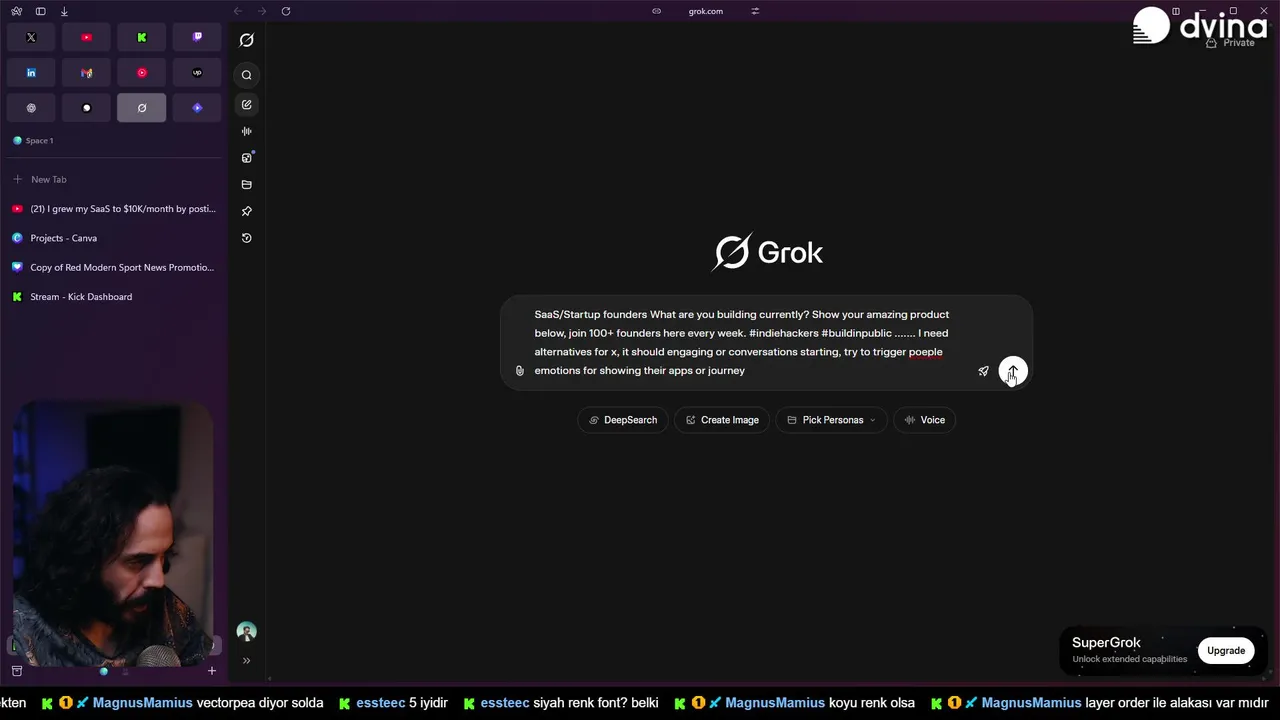
Task: Click the SuperGrok promo title
Action: 1106,643
